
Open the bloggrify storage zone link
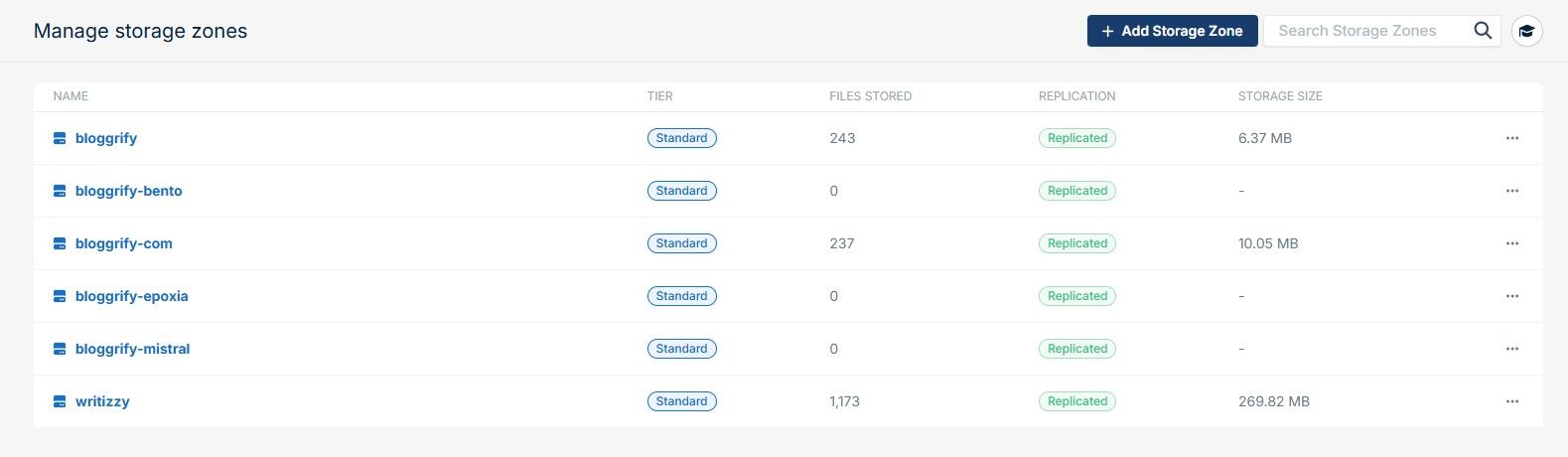tap(106, 138)
